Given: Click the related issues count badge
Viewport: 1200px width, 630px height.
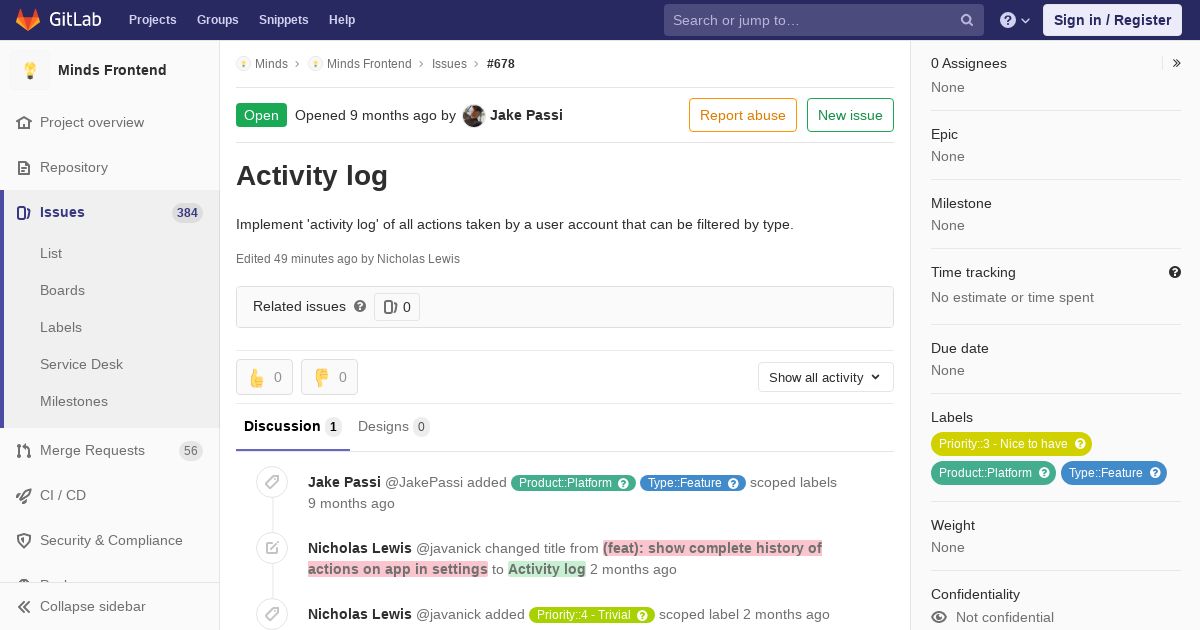Looking at the screenshot, I should [x=397, y=307].
